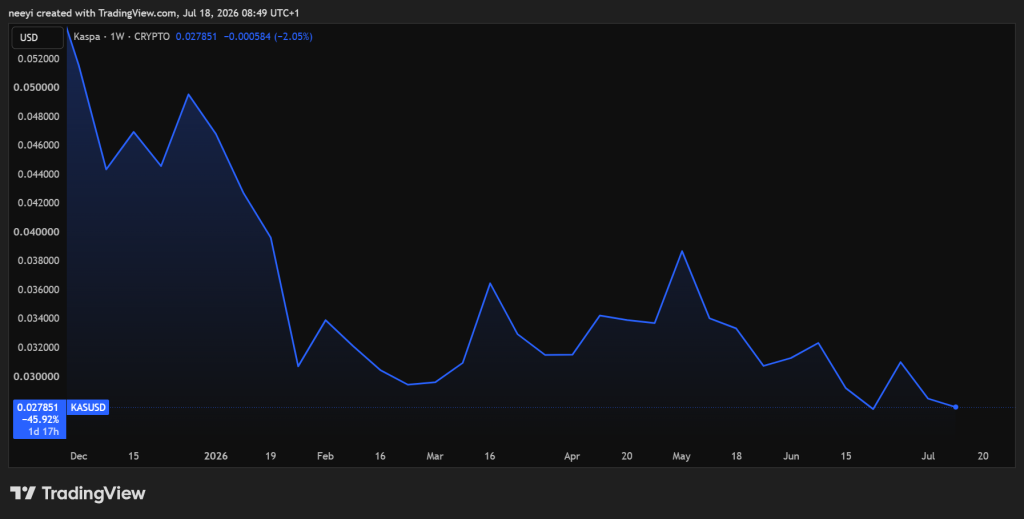Click the Feb label on time axis
This screenshot has height=519, width=1024.
(325, 456)
